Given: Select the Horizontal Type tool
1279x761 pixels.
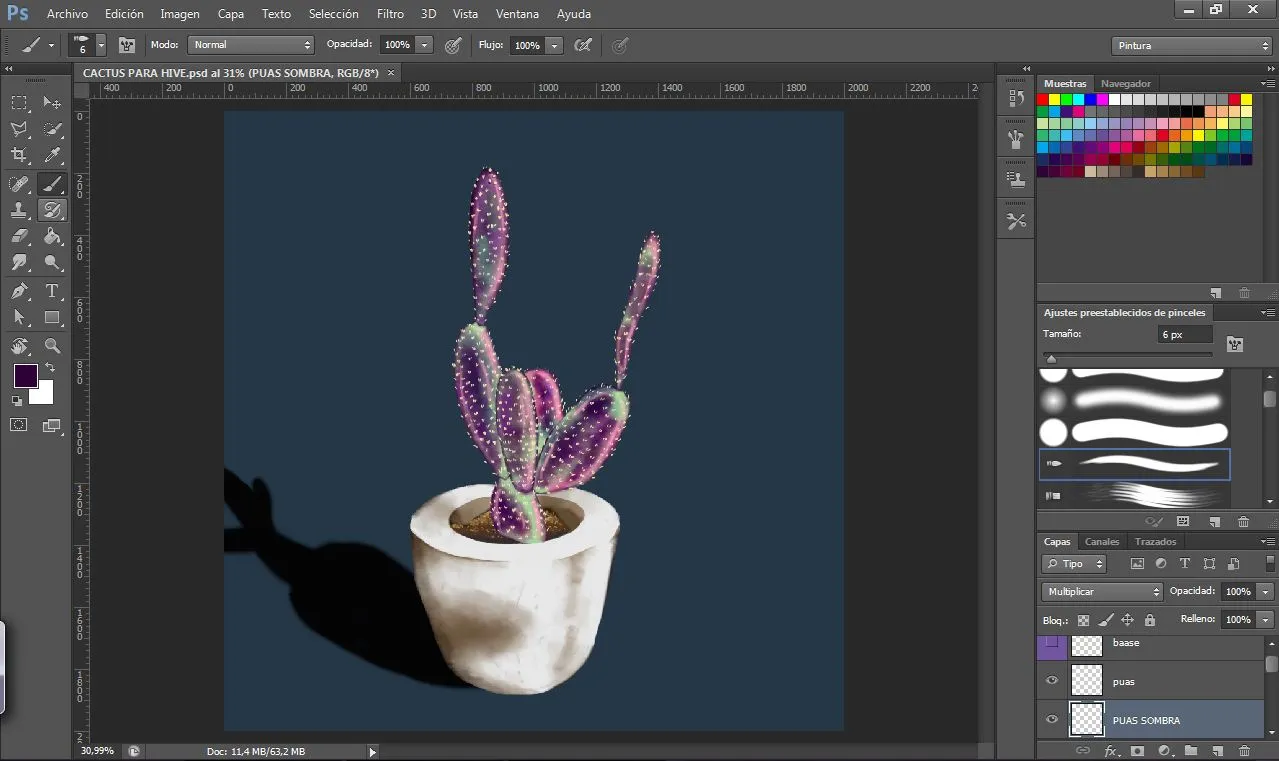Looking at the screenshot, I should coord(52,291).
